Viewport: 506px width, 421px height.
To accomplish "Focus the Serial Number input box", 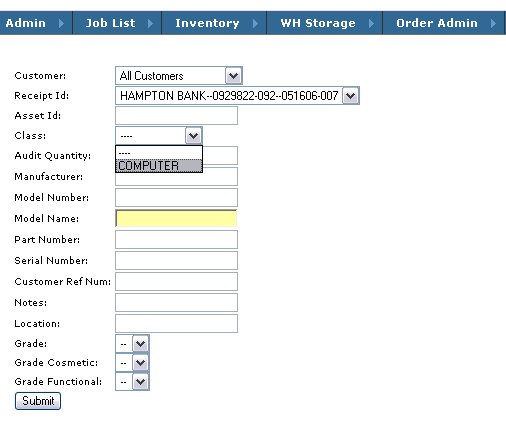I will 176,260.
